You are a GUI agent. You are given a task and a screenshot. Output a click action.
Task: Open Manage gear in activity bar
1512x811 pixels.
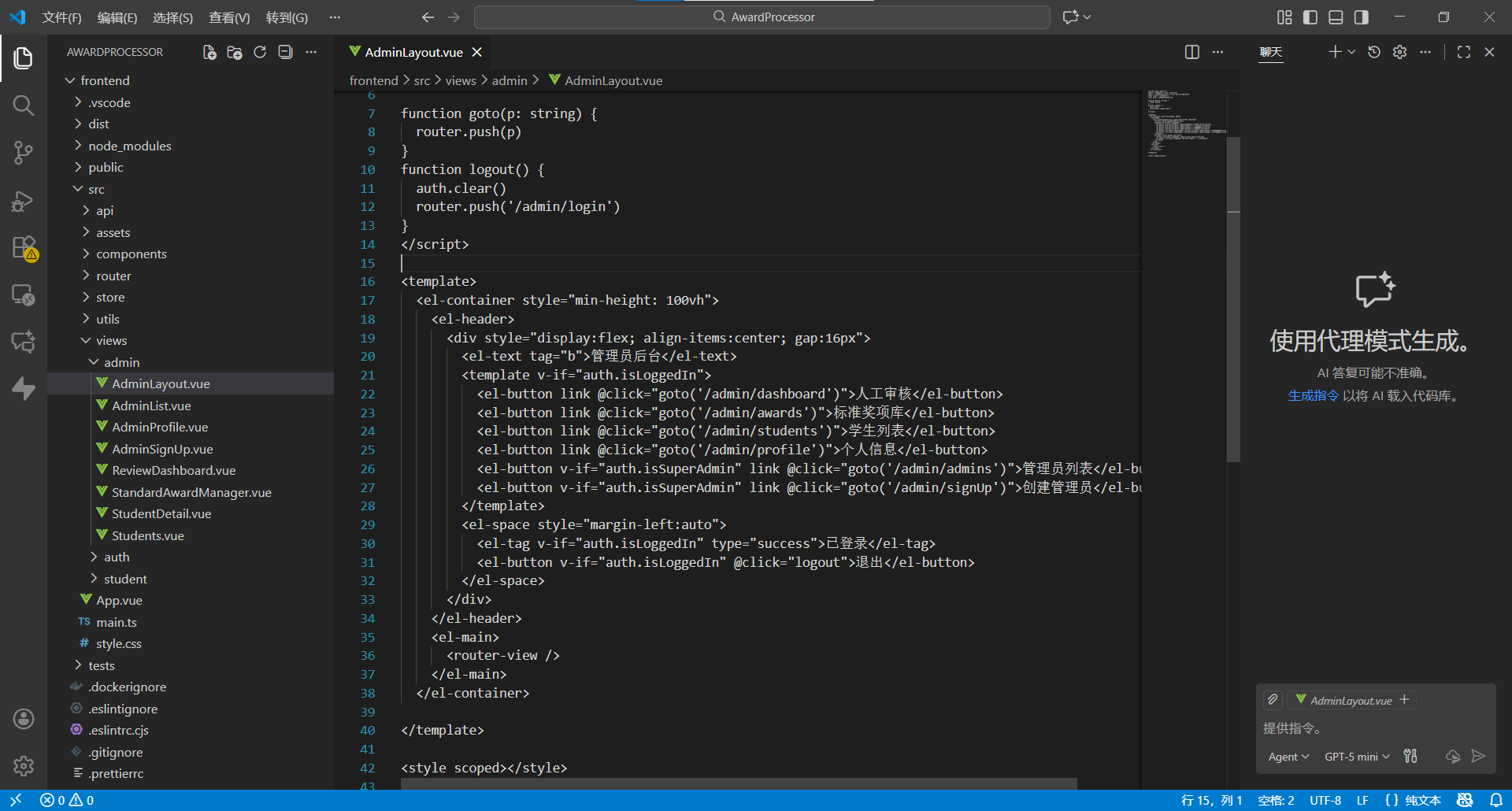tap(24, 765)
